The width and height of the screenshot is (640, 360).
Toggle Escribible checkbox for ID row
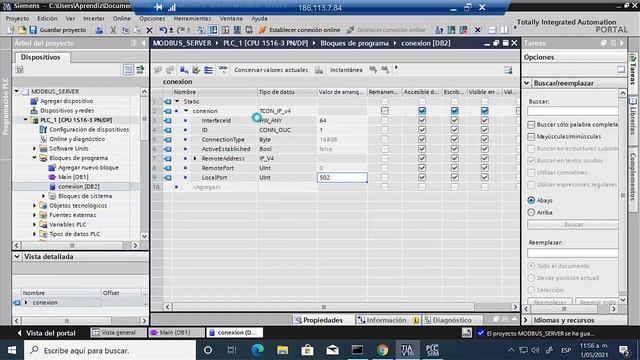click(x=454, y=130)
